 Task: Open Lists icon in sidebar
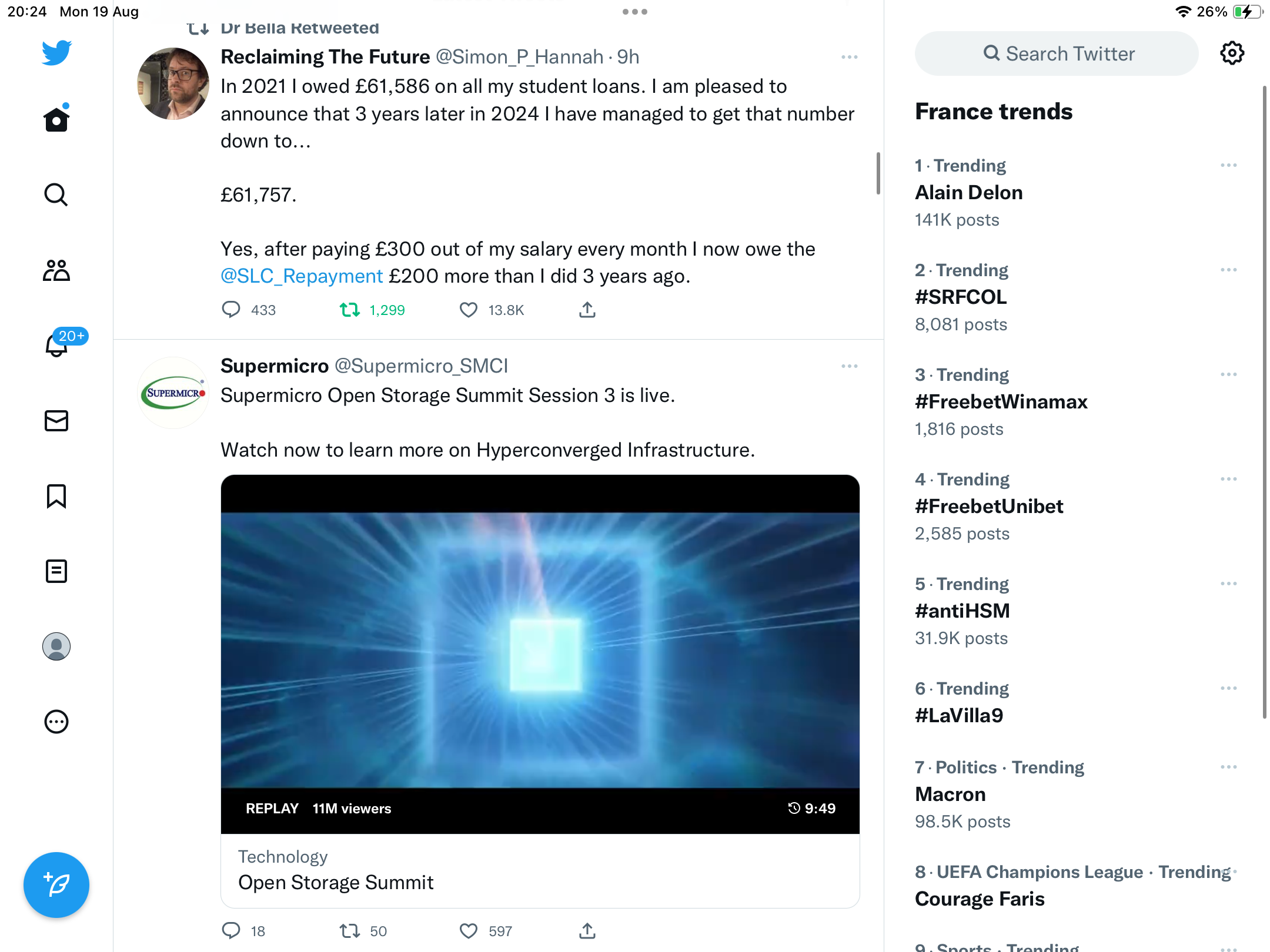(56, 571)
